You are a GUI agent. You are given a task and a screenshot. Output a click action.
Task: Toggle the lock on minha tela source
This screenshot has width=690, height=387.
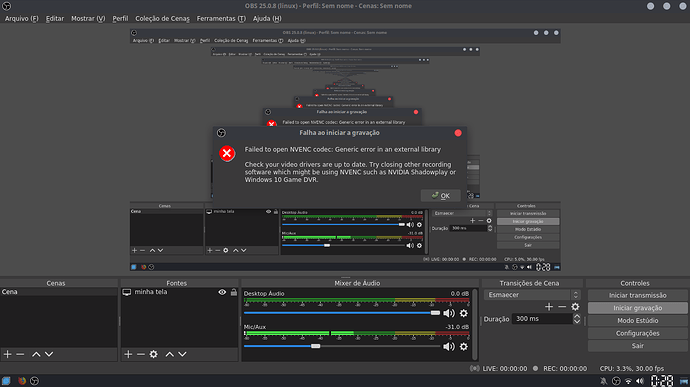pos(234,292)
